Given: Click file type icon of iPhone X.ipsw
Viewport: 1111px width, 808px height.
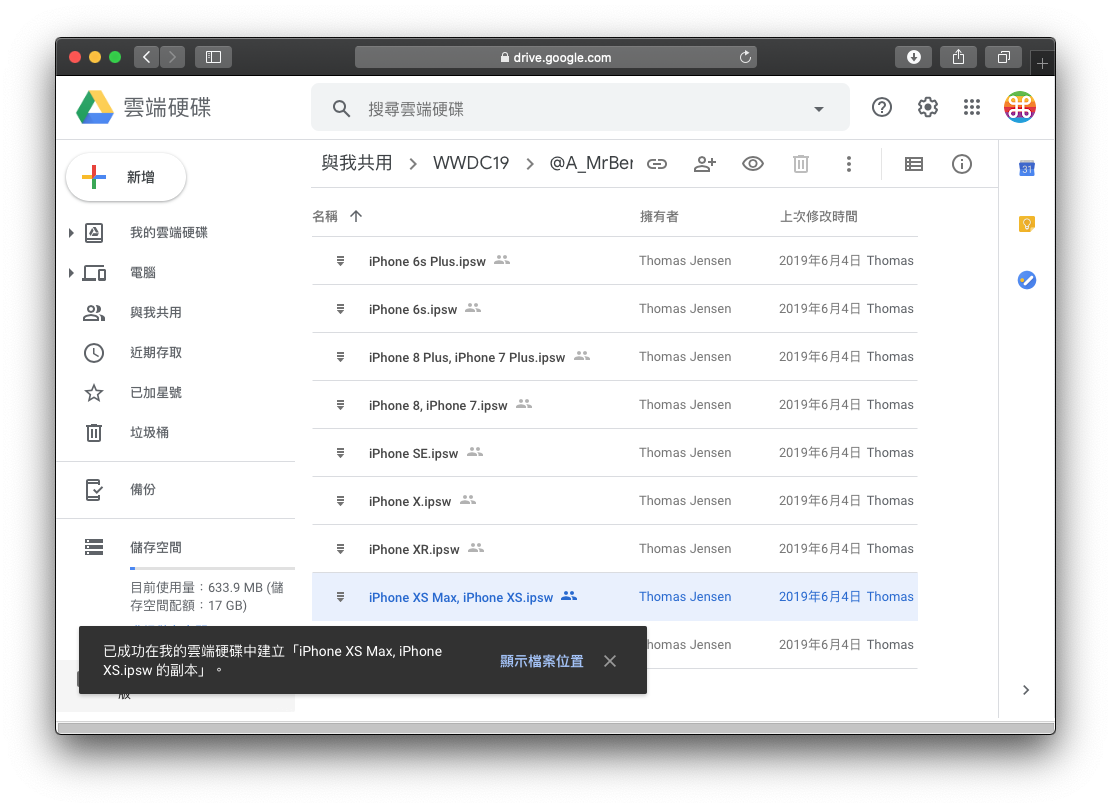Looking at the screenshot, I should point(340,501).
